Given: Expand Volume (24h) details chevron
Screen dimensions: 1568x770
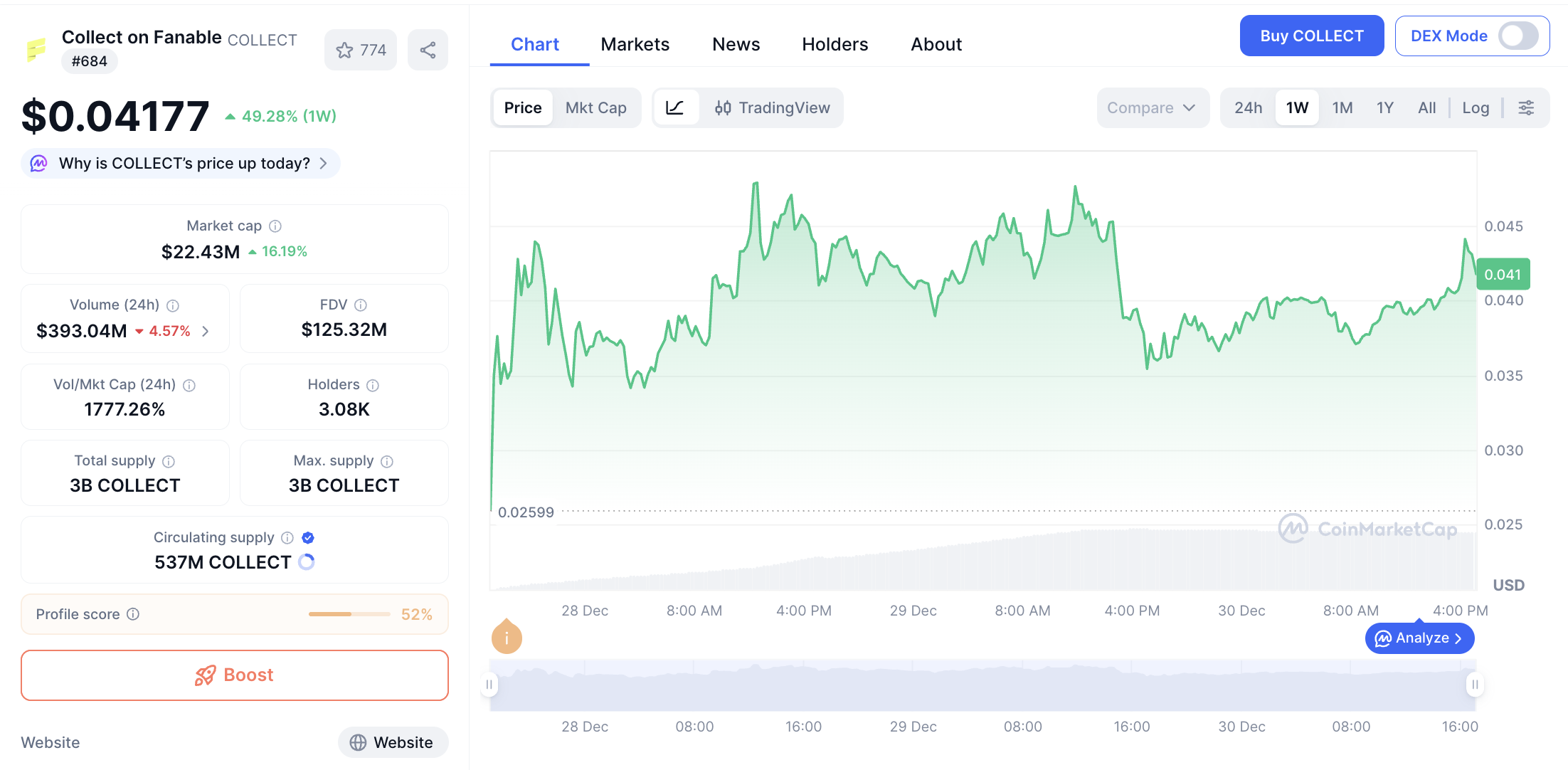Looking at the screenshot, I should point(206,331).
